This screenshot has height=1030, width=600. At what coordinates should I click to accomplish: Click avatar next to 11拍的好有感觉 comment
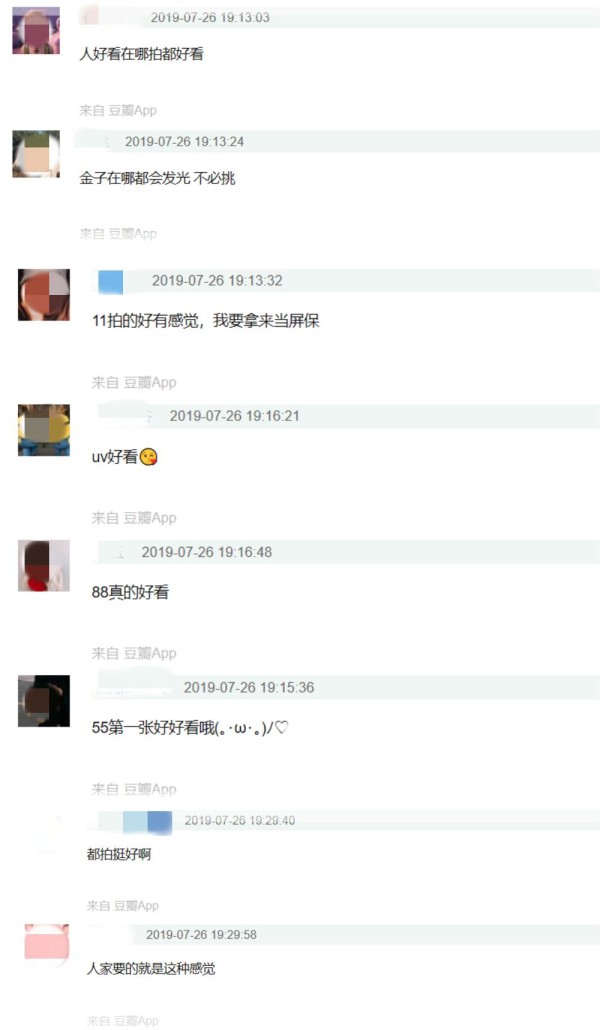[43, 295]
